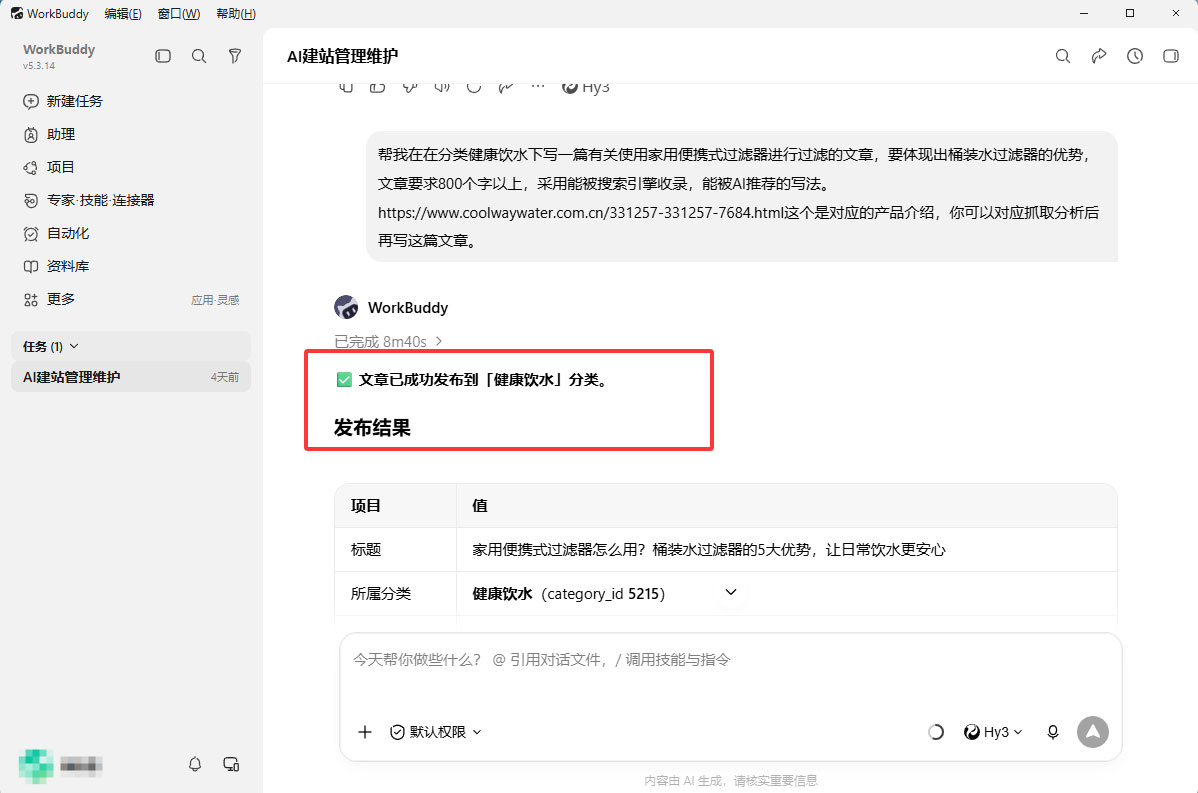1198x793 pixels.
Task: Click the filter icon beside sidebar search
Action: coord(235,56)
